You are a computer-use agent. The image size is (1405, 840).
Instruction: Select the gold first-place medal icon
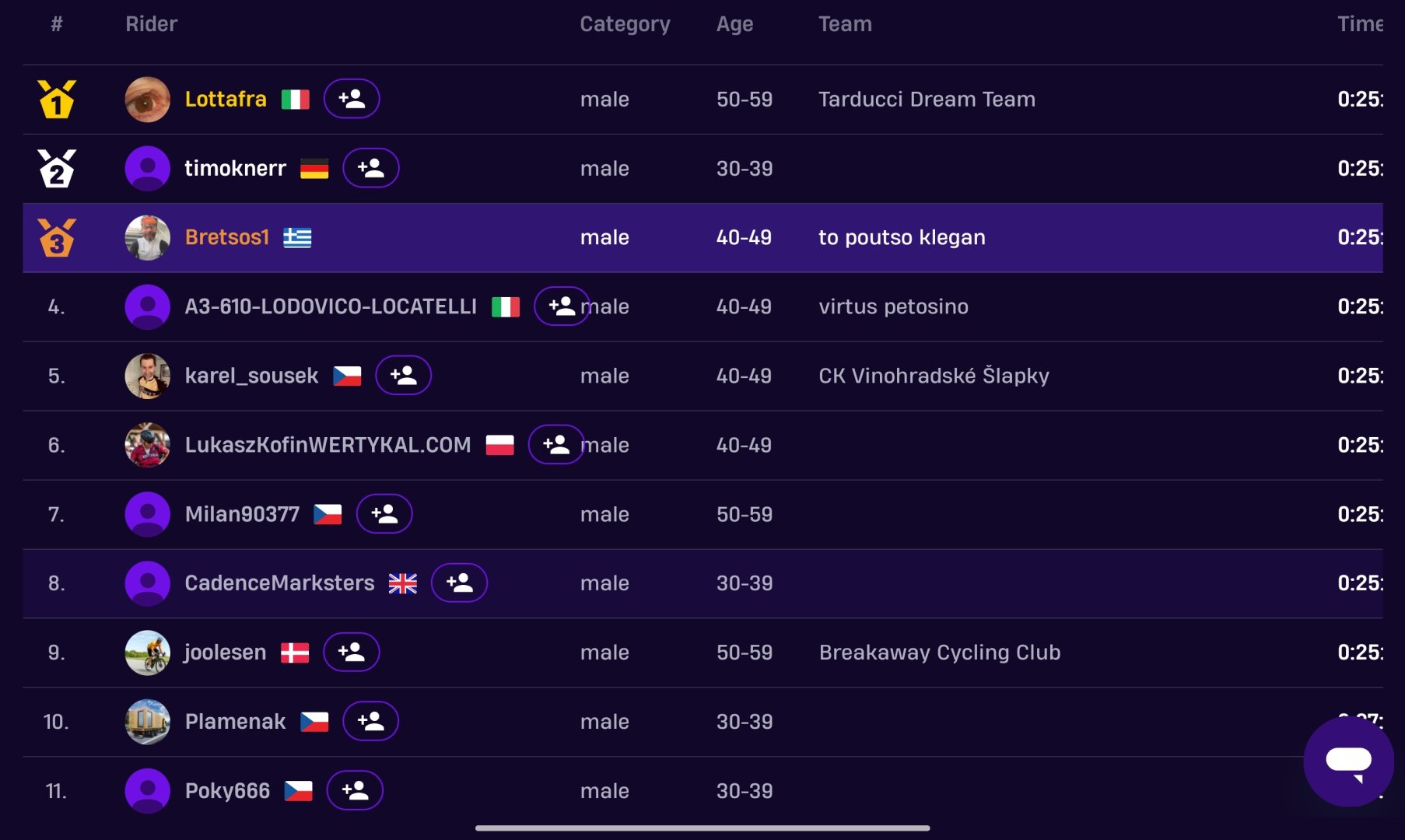click(57, 99)
